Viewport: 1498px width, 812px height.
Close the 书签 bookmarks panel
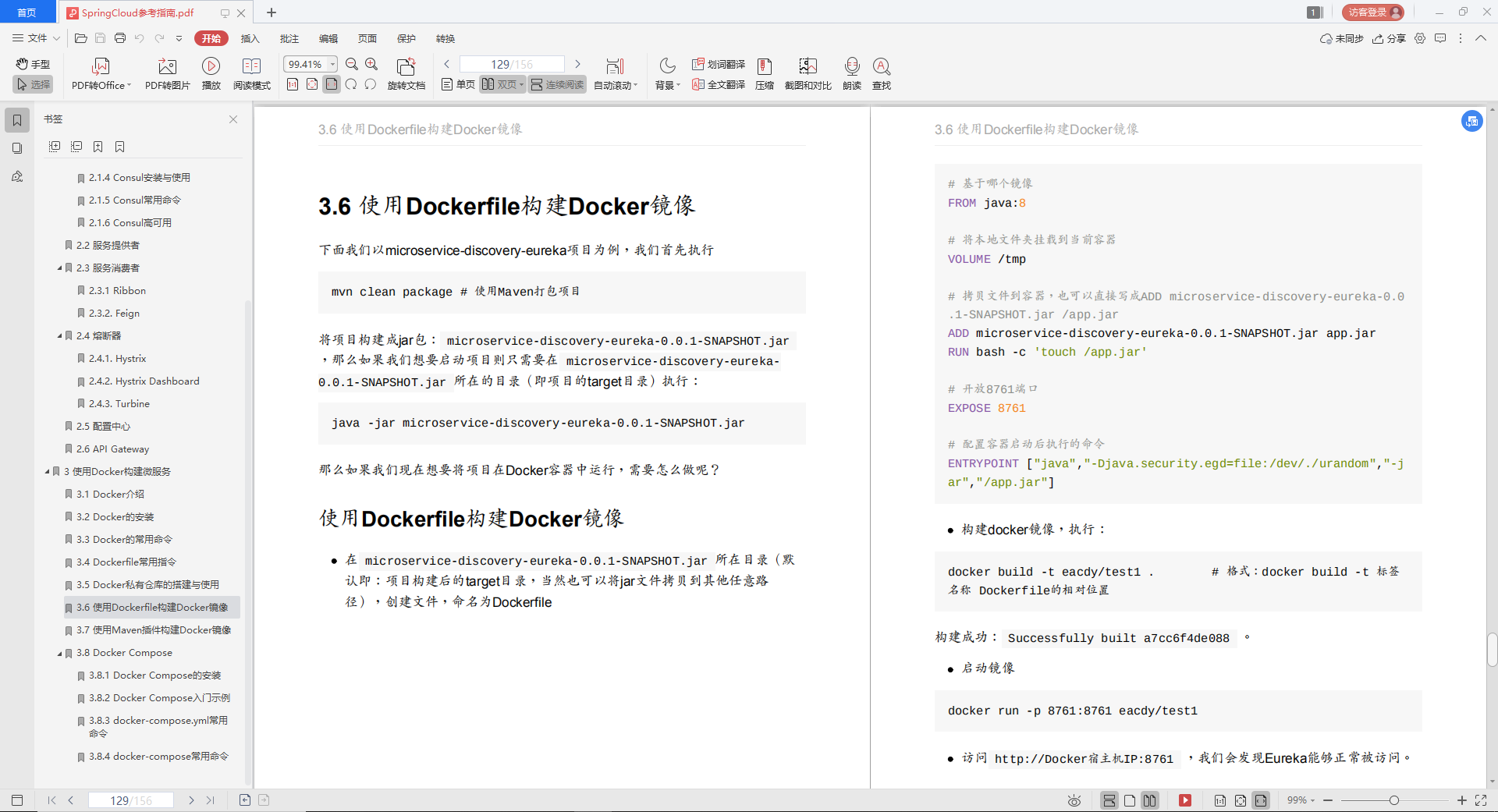[233, 119]
